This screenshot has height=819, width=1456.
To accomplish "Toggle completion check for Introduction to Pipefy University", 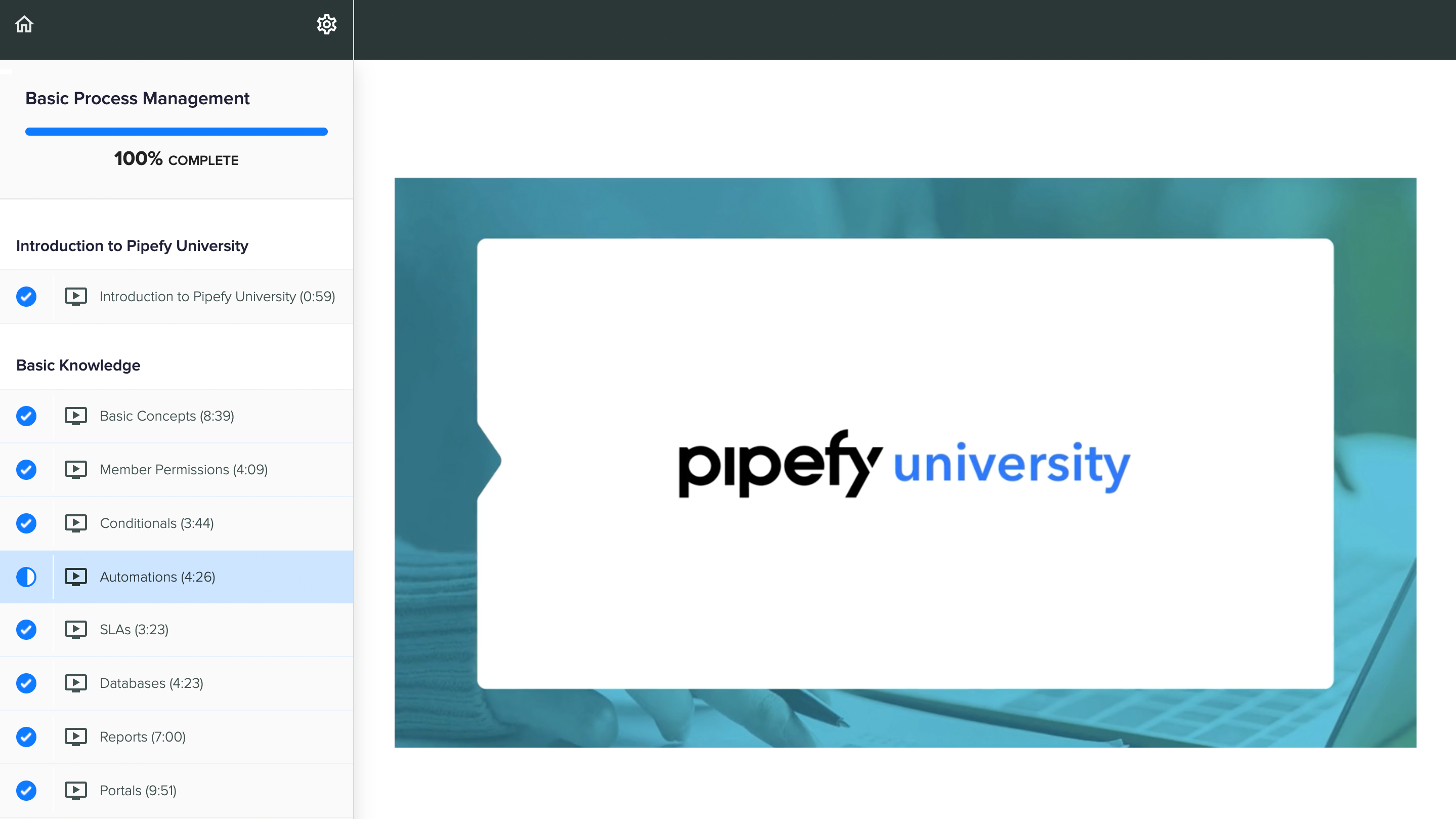I will (x=26, y=297).
